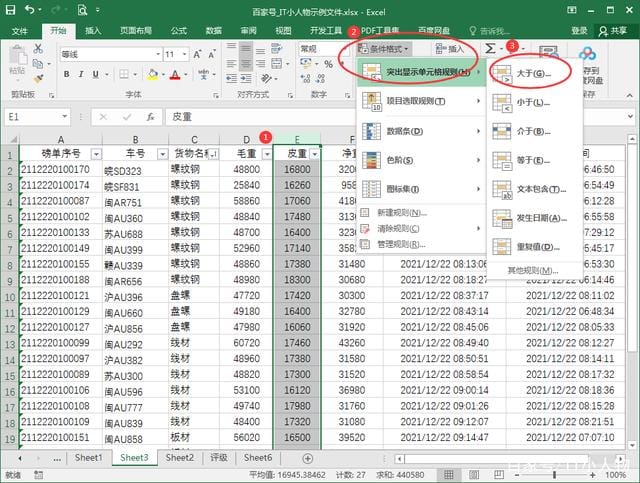Switch to the Sheet2 worksheet tab
The height and width of the screenshot is (483, 640).
coord(179,458)
